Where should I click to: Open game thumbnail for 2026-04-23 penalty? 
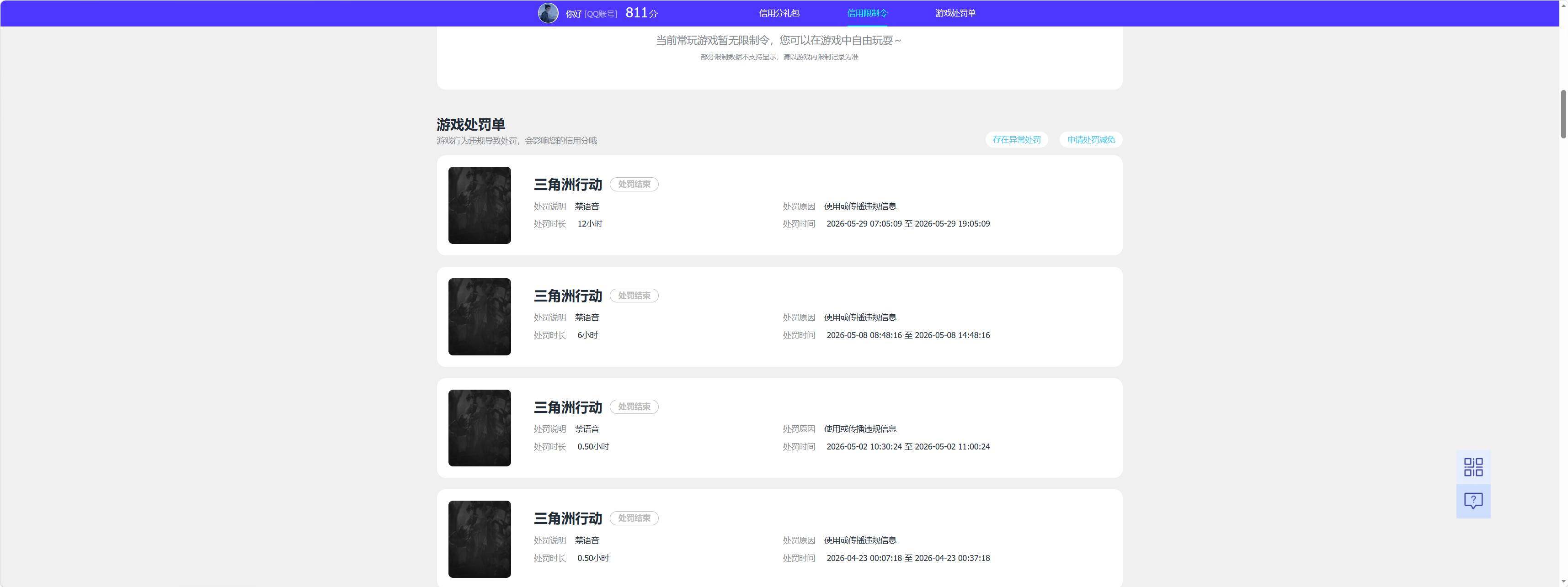click(480, 539)
